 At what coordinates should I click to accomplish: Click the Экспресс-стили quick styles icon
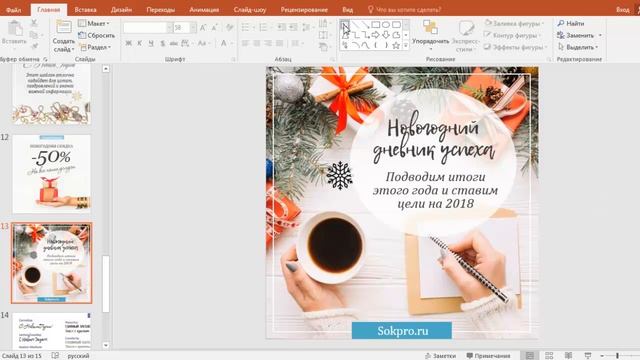click(466, 28)
